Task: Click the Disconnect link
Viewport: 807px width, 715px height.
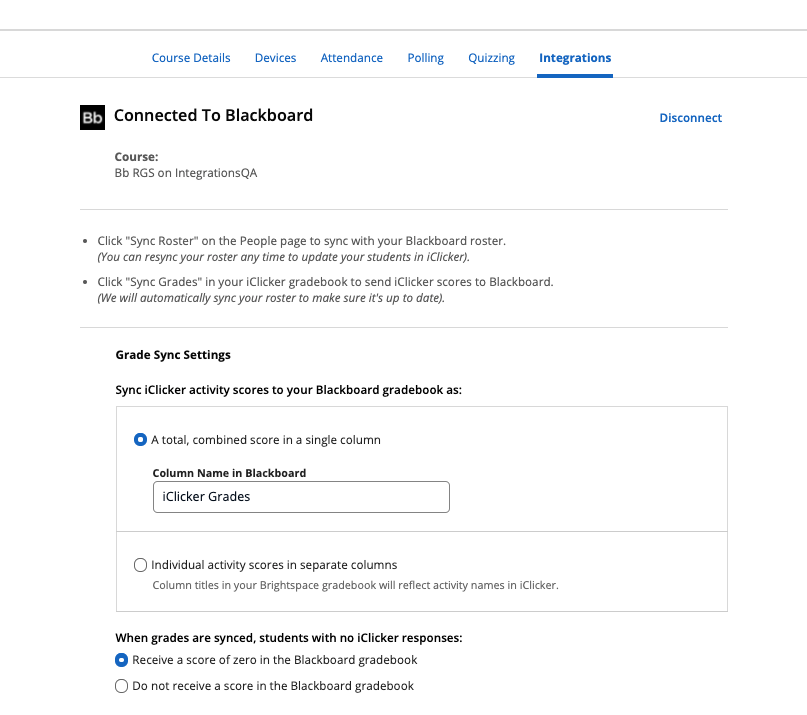Action: click(x=690, y=117)
